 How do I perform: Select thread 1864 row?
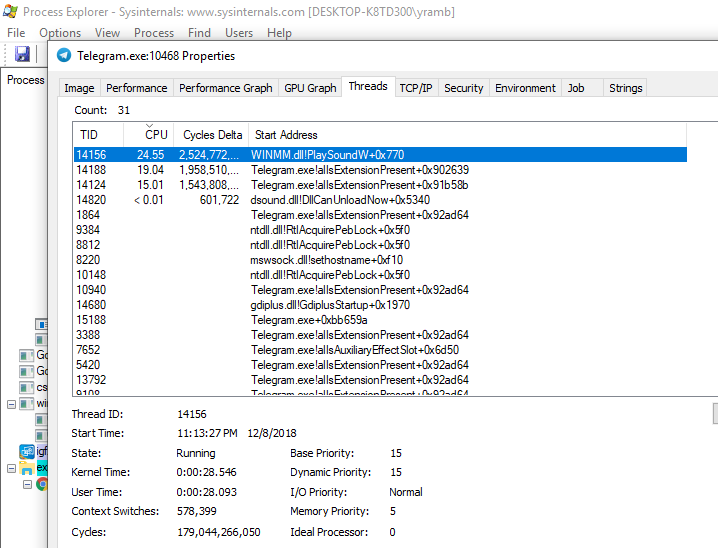tap(380, 215)
